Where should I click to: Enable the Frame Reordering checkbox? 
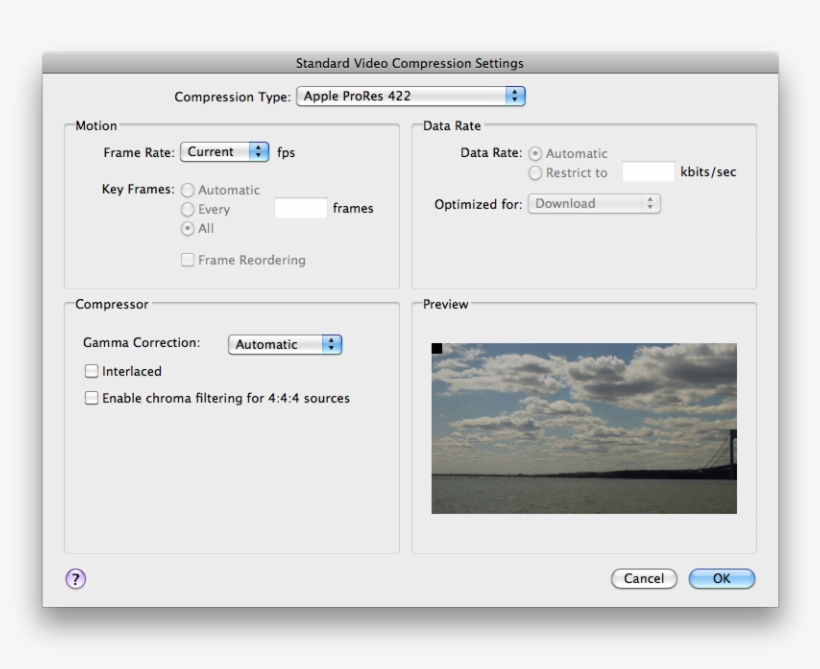click(x=187, y=260)
